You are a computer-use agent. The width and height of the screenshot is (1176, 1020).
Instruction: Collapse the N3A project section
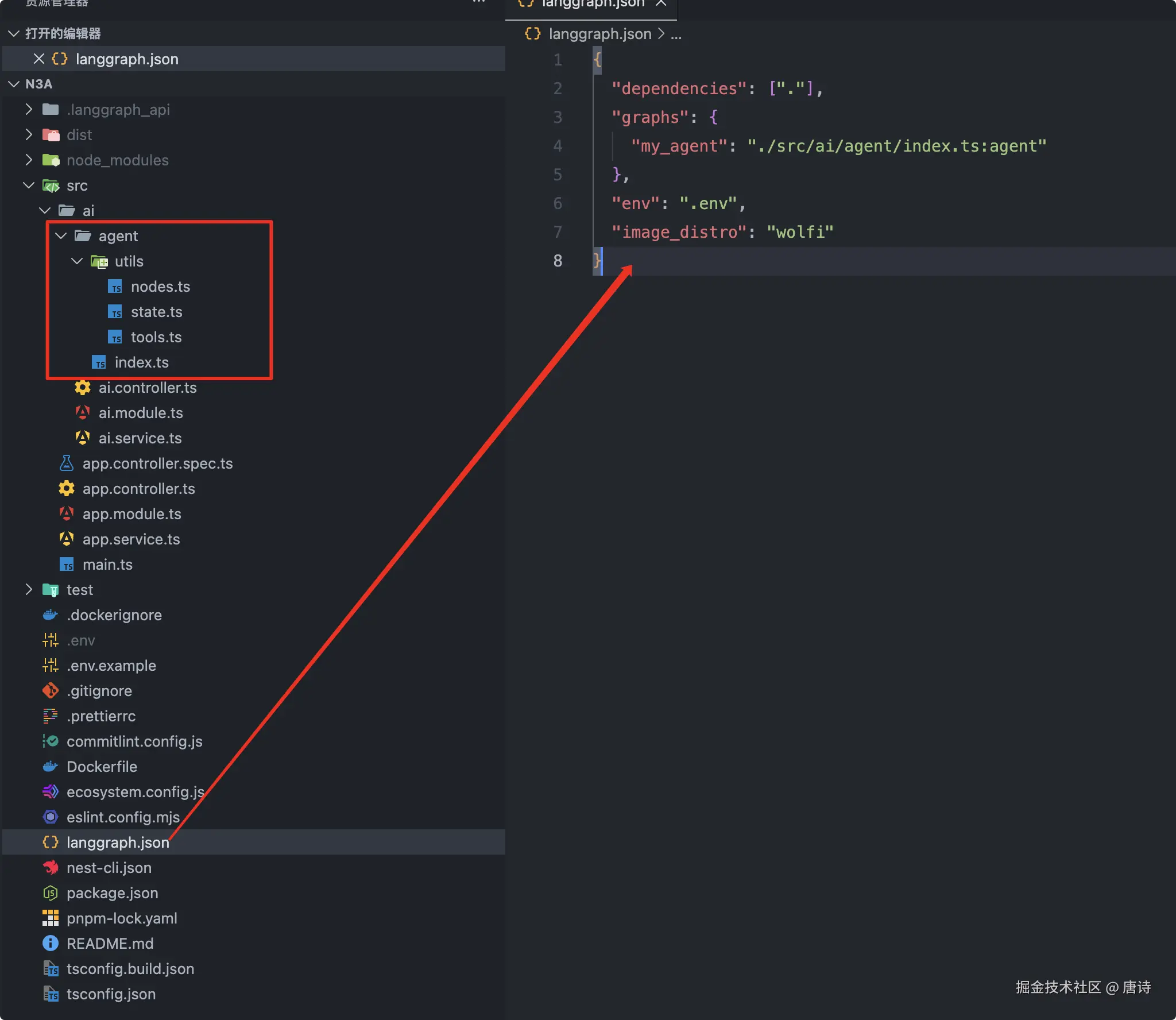pyautogui.click(x=14, y=84)
